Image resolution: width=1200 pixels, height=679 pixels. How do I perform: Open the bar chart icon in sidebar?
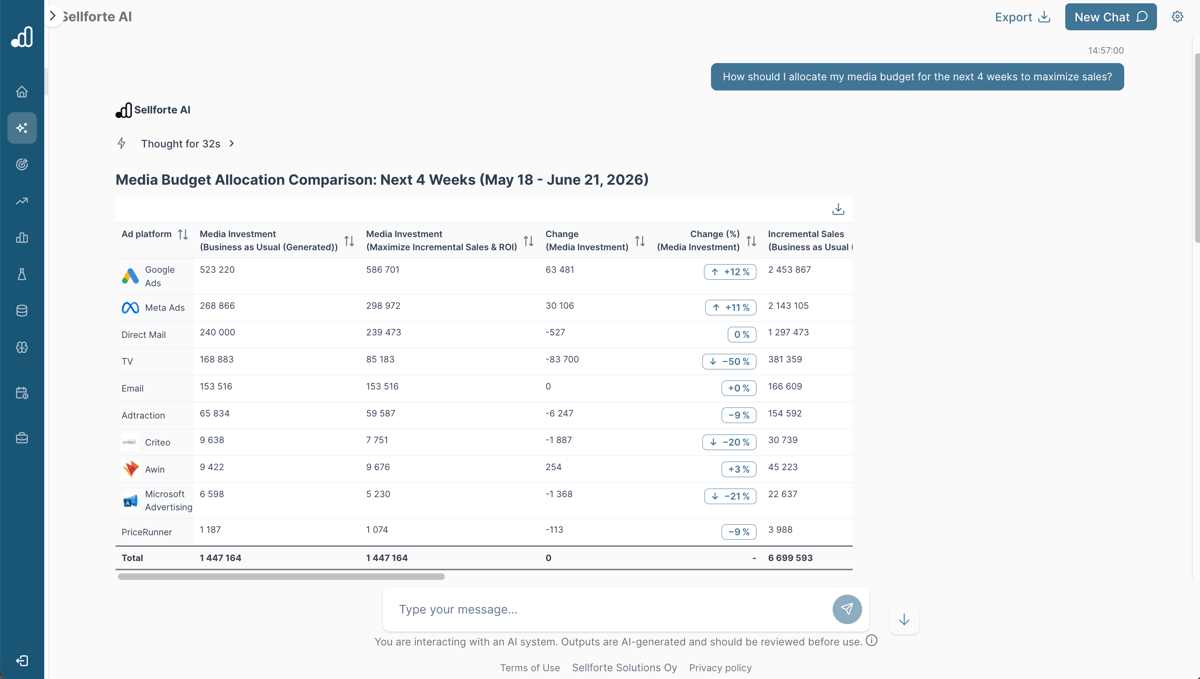tap(22, 238)
